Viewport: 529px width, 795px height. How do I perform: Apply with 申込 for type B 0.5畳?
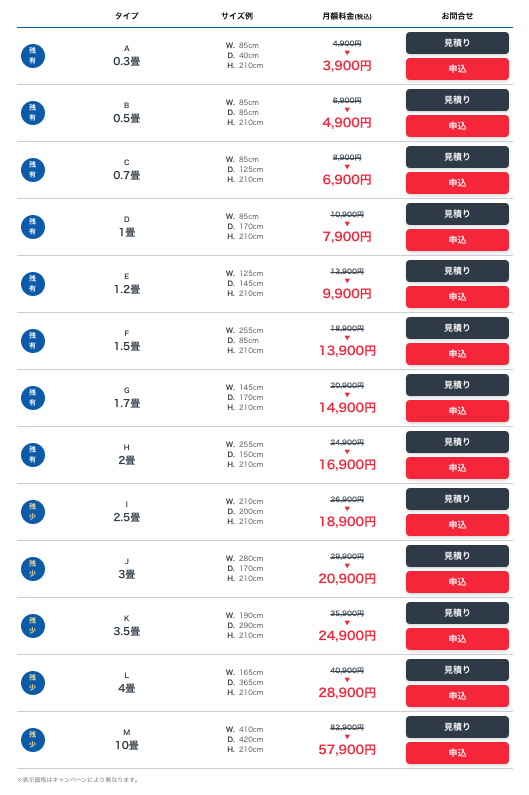point(457,126)
